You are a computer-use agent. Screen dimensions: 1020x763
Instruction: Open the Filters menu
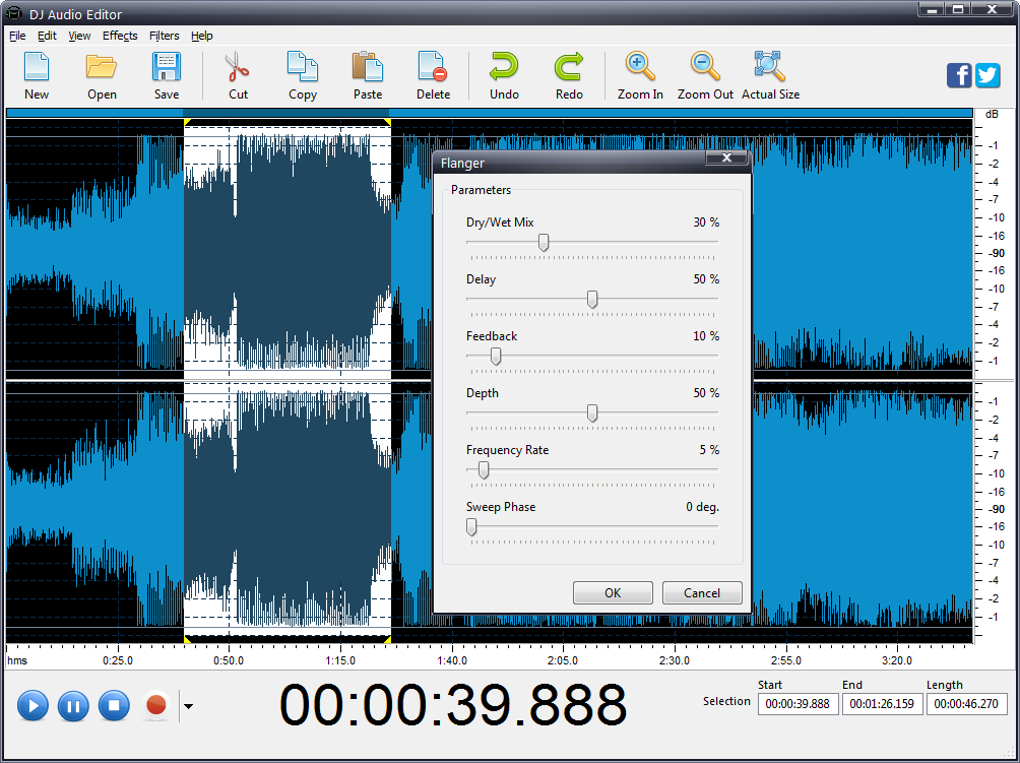point(164,36)
